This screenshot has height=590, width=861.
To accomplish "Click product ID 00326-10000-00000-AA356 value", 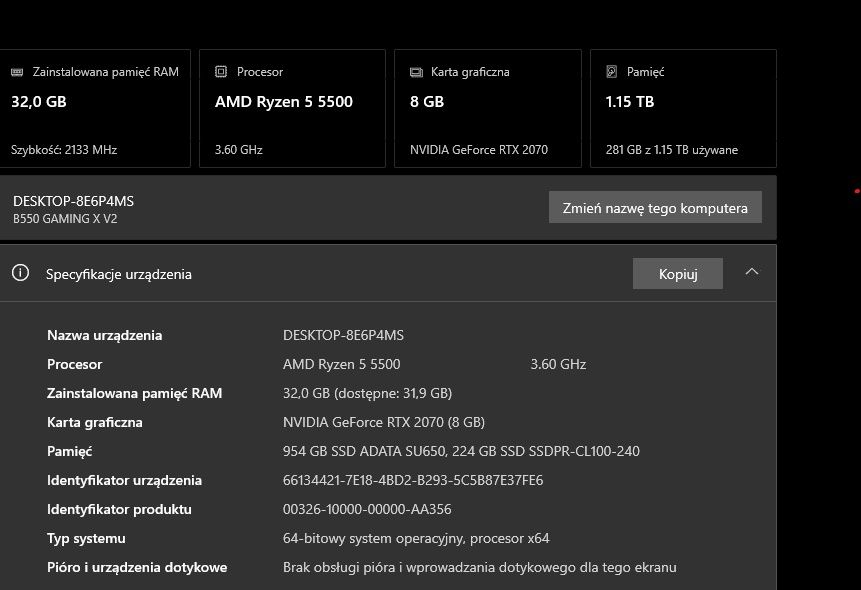I will (367, 509).
